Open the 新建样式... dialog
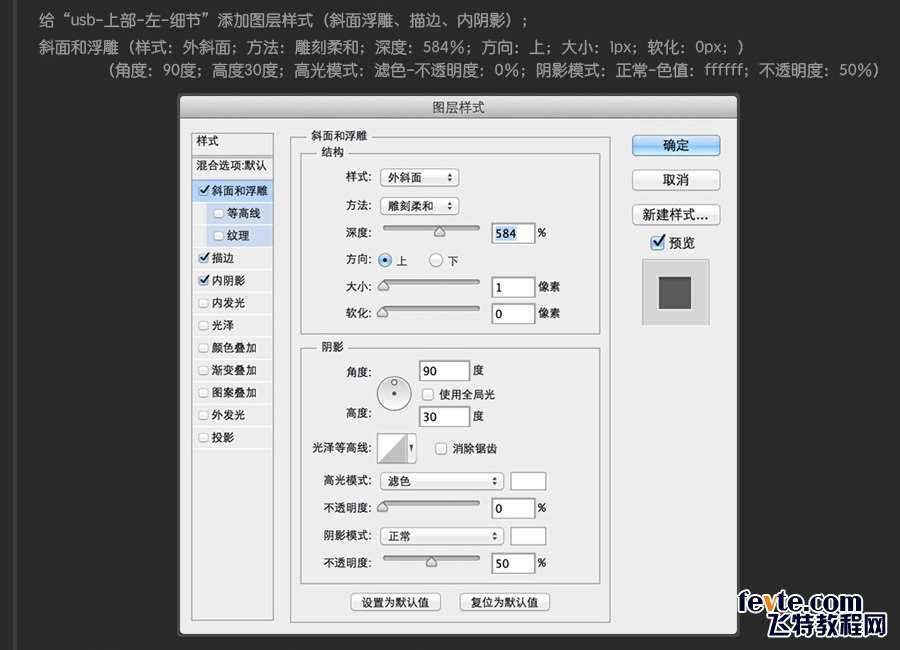This screenshot has width=900, height=650. coord(676,215)
